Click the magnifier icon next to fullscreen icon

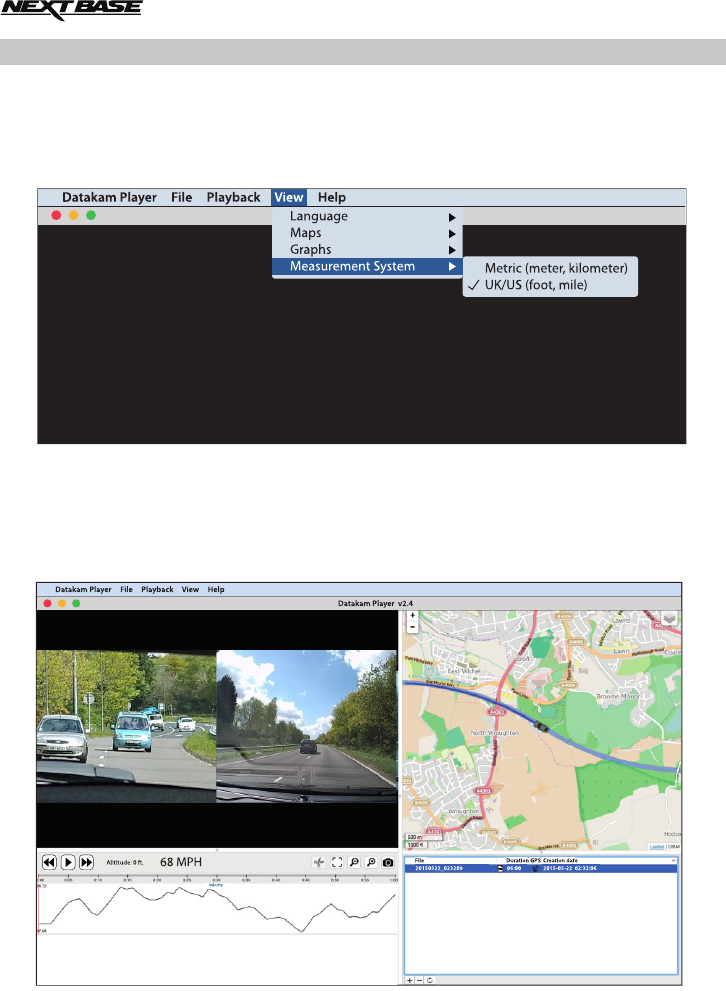click(x=354, y=862)
